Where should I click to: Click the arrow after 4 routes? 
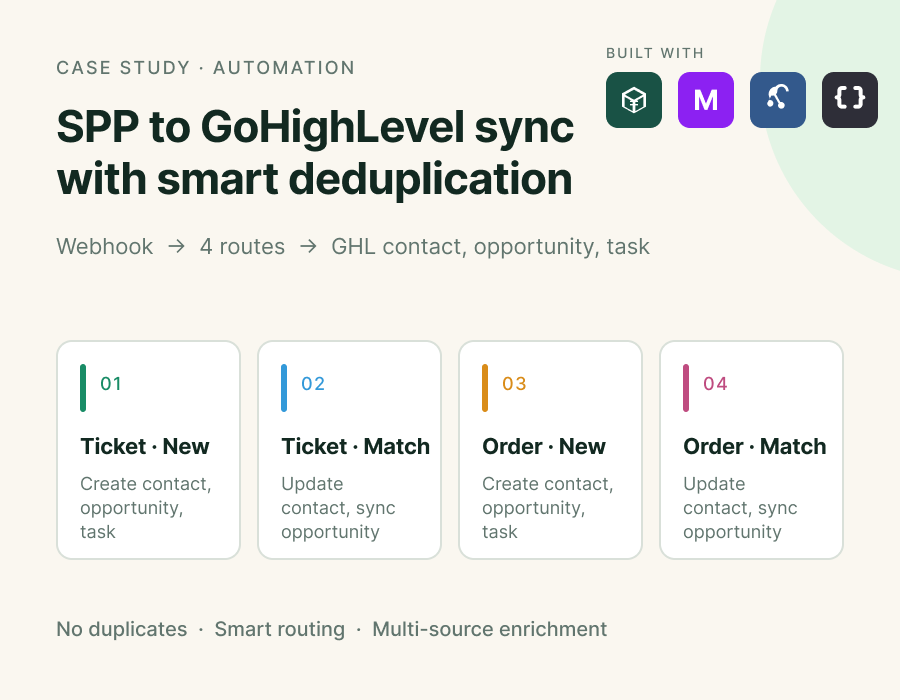[308, 247]
